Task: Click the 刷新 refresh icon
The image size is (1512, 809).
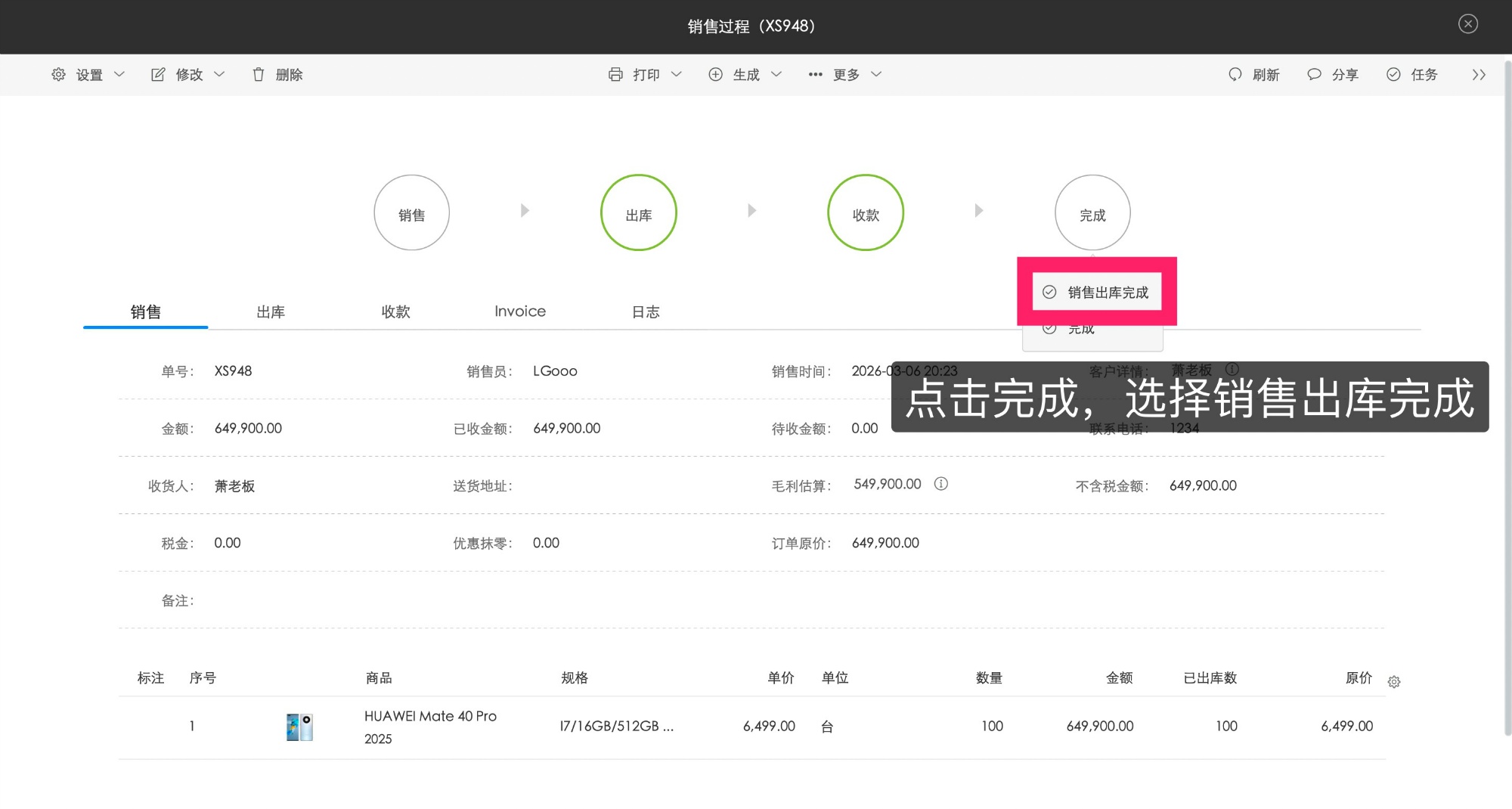Action: [x=1235, y=74]
